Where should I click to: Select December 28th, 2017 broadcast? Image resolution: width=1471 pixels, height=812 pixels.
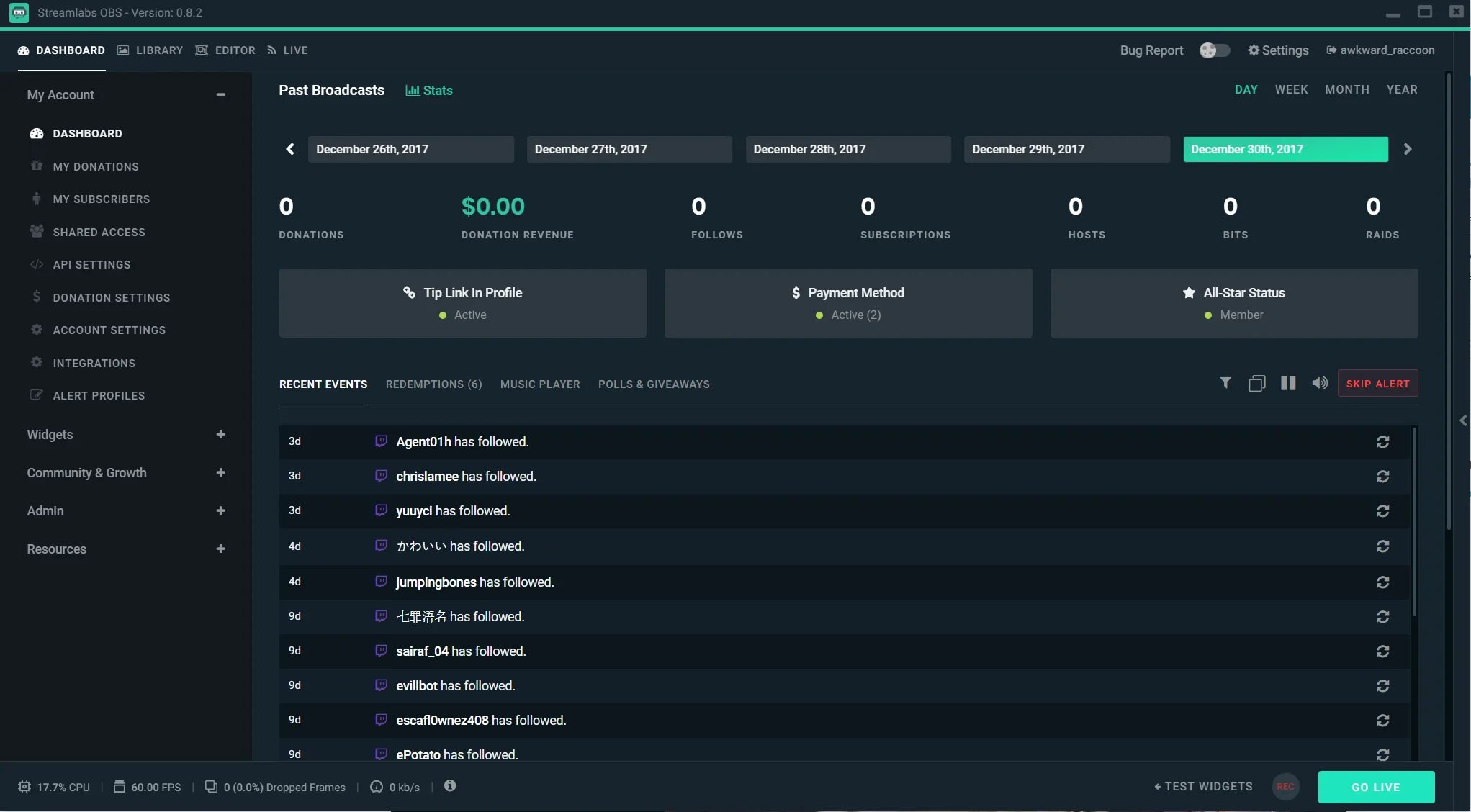point(847,149)
